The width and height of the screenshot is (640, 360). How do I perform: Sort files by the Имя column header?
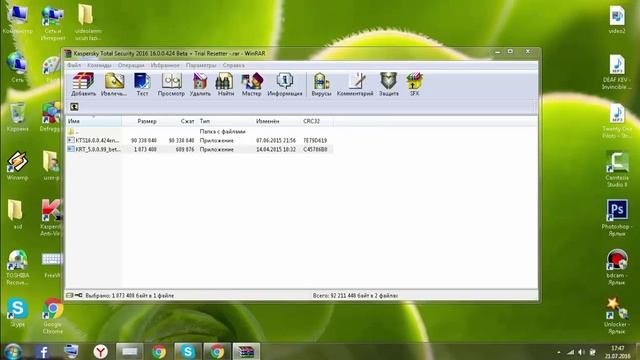[x=94, y=121]
